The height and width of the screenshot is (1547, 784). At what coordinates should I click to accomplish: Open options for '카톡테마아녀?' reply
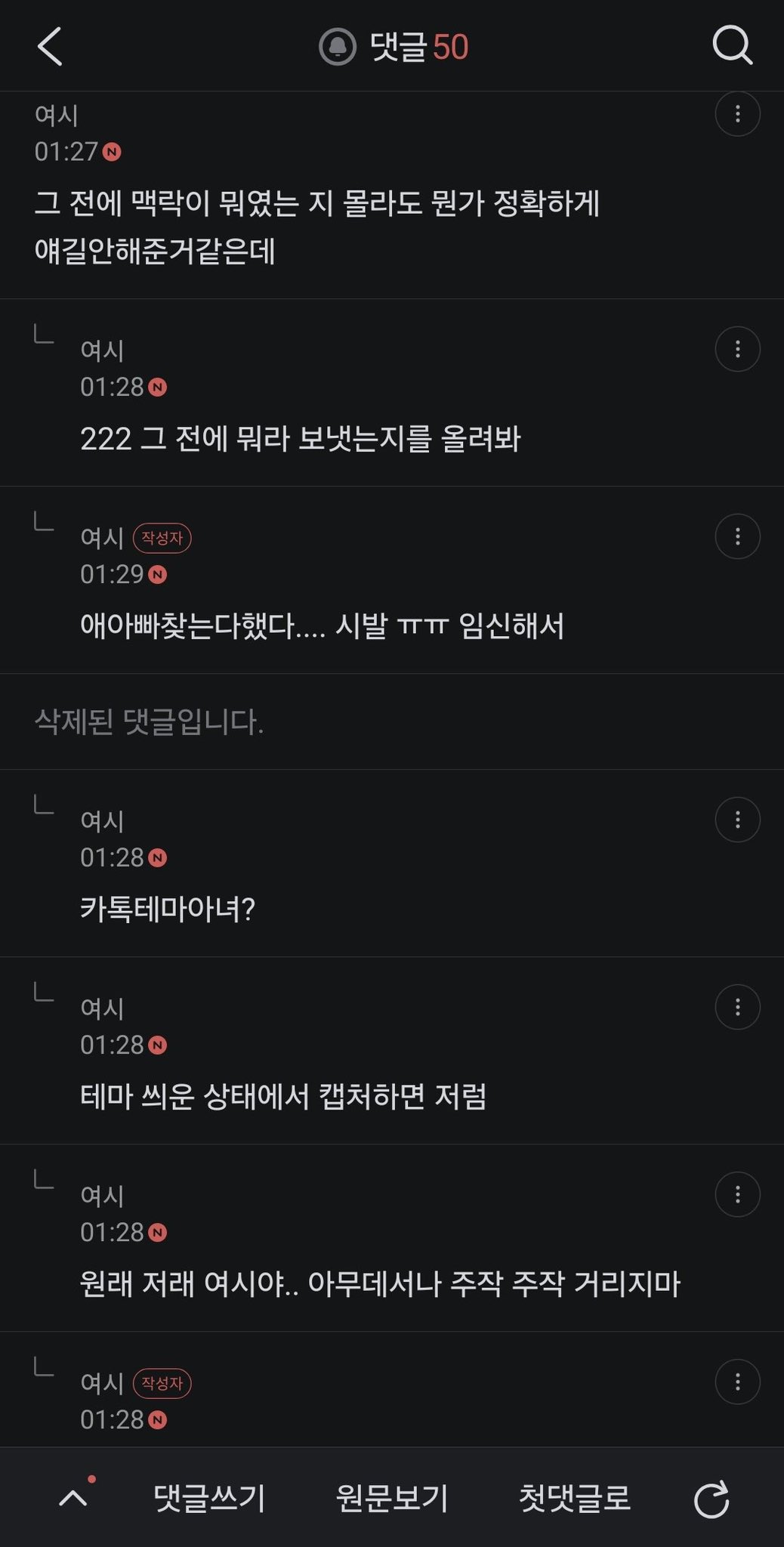click(x=737, y=820)
